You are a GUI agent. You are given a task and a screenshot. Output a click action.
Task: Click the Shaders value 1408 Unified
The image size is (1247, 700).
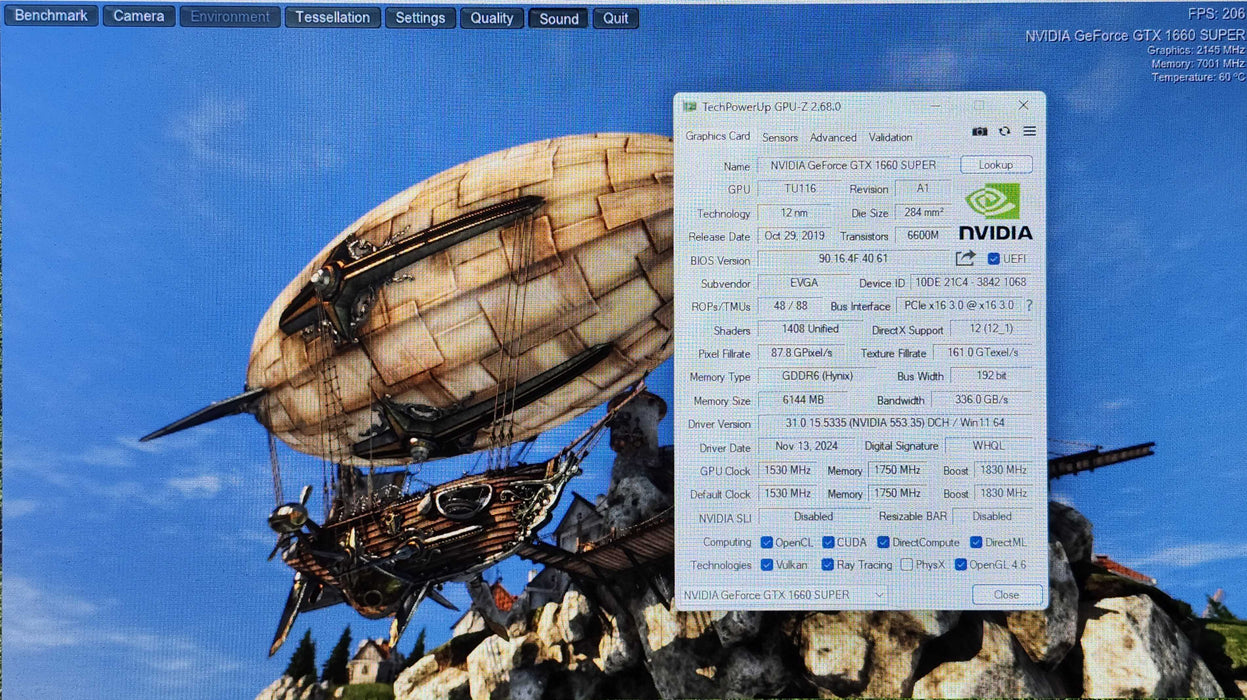coord(811,330)
